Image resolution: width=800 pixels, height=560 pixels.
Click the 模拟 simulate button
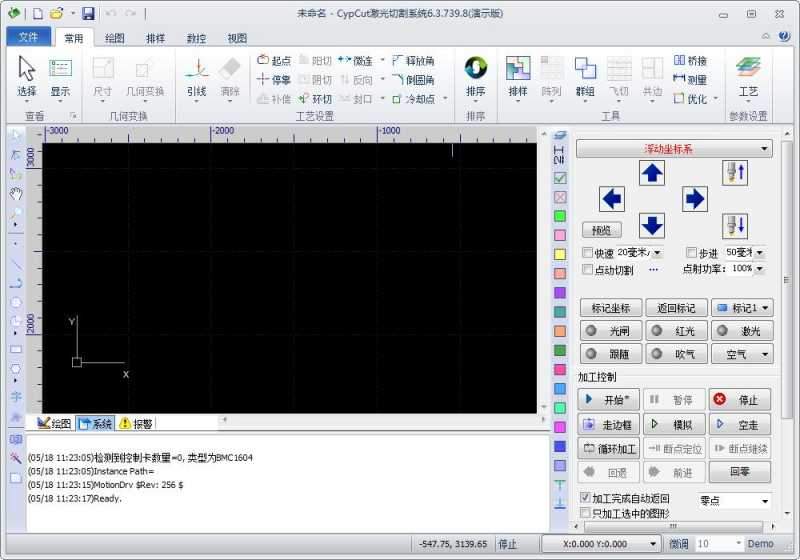(674, 424)
